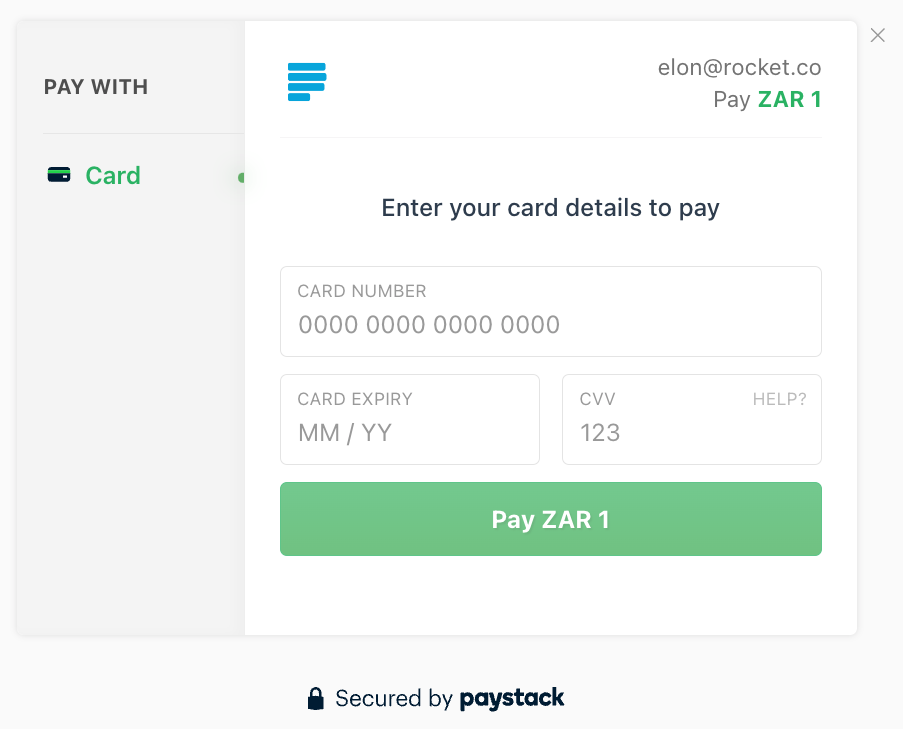Click the PAY WITH sidebar heading
Viewport: 903px width, 729px height.
click(96, 87)
